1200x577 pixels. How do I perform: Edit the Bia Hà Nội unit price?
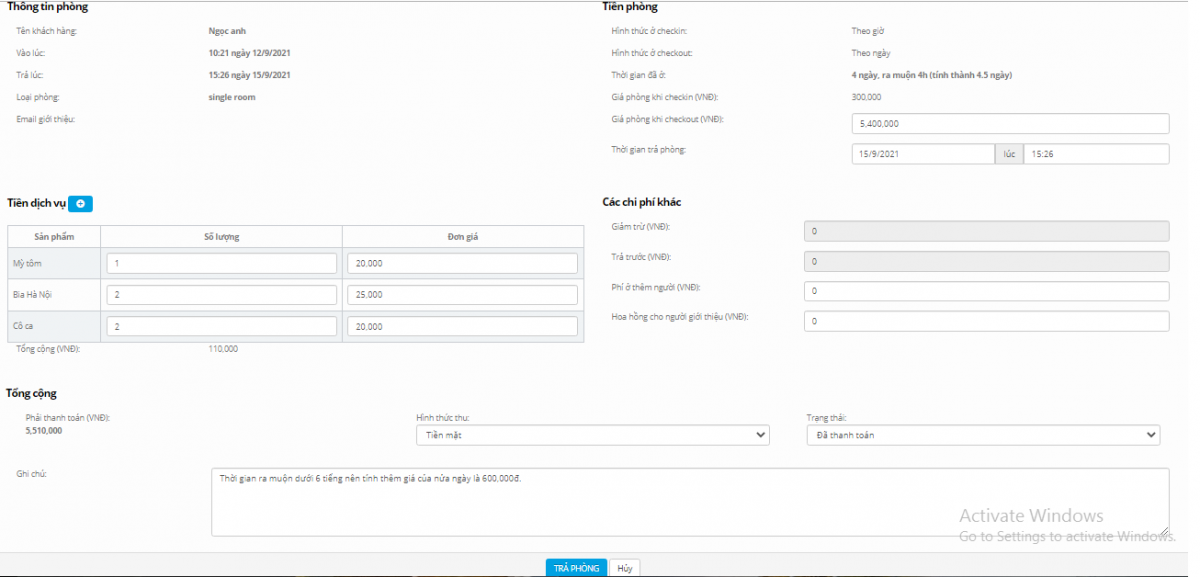click(462, 295)
